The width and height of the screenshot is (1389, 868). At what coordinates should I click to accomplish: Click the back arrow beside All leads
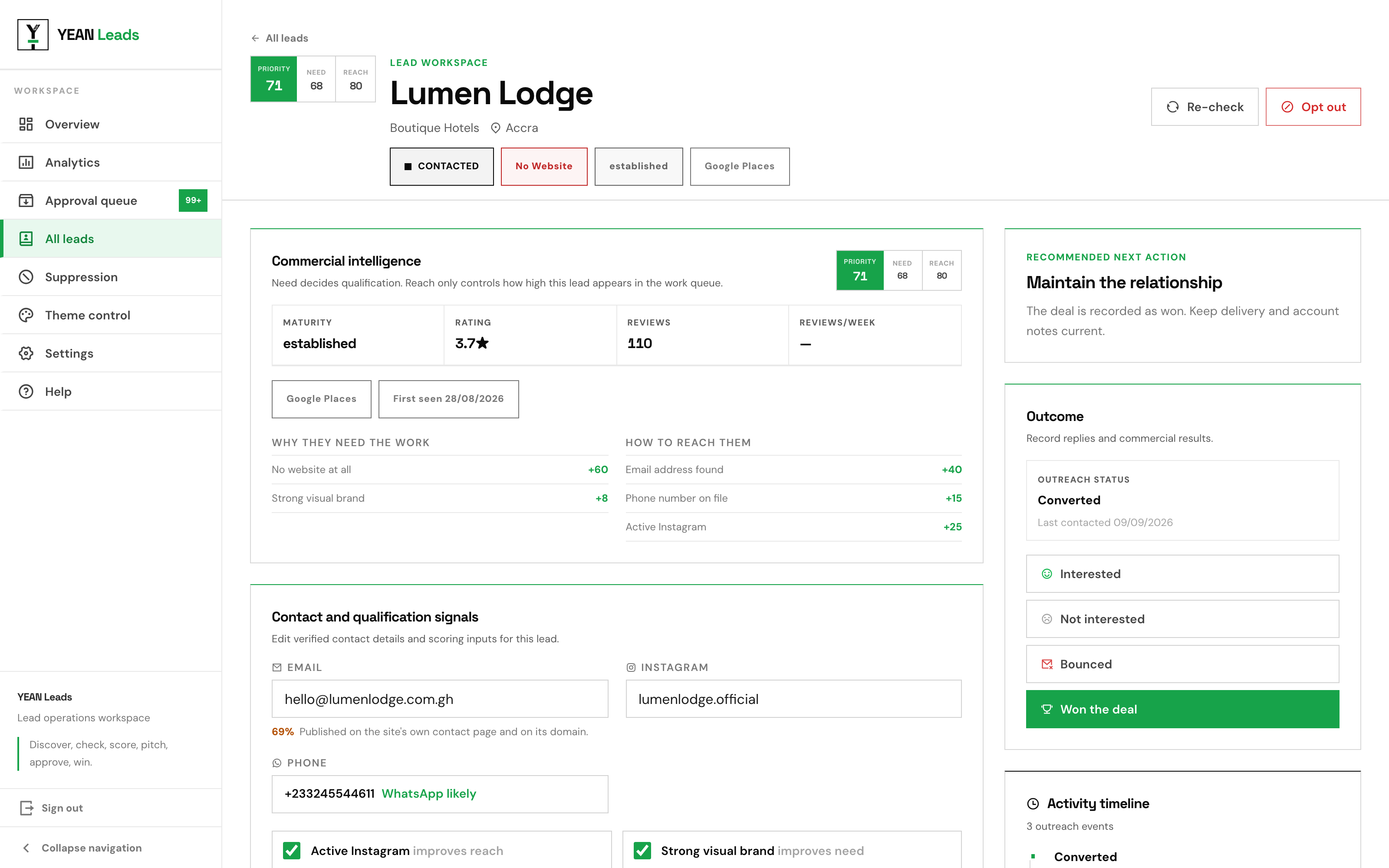click(255, 38)
